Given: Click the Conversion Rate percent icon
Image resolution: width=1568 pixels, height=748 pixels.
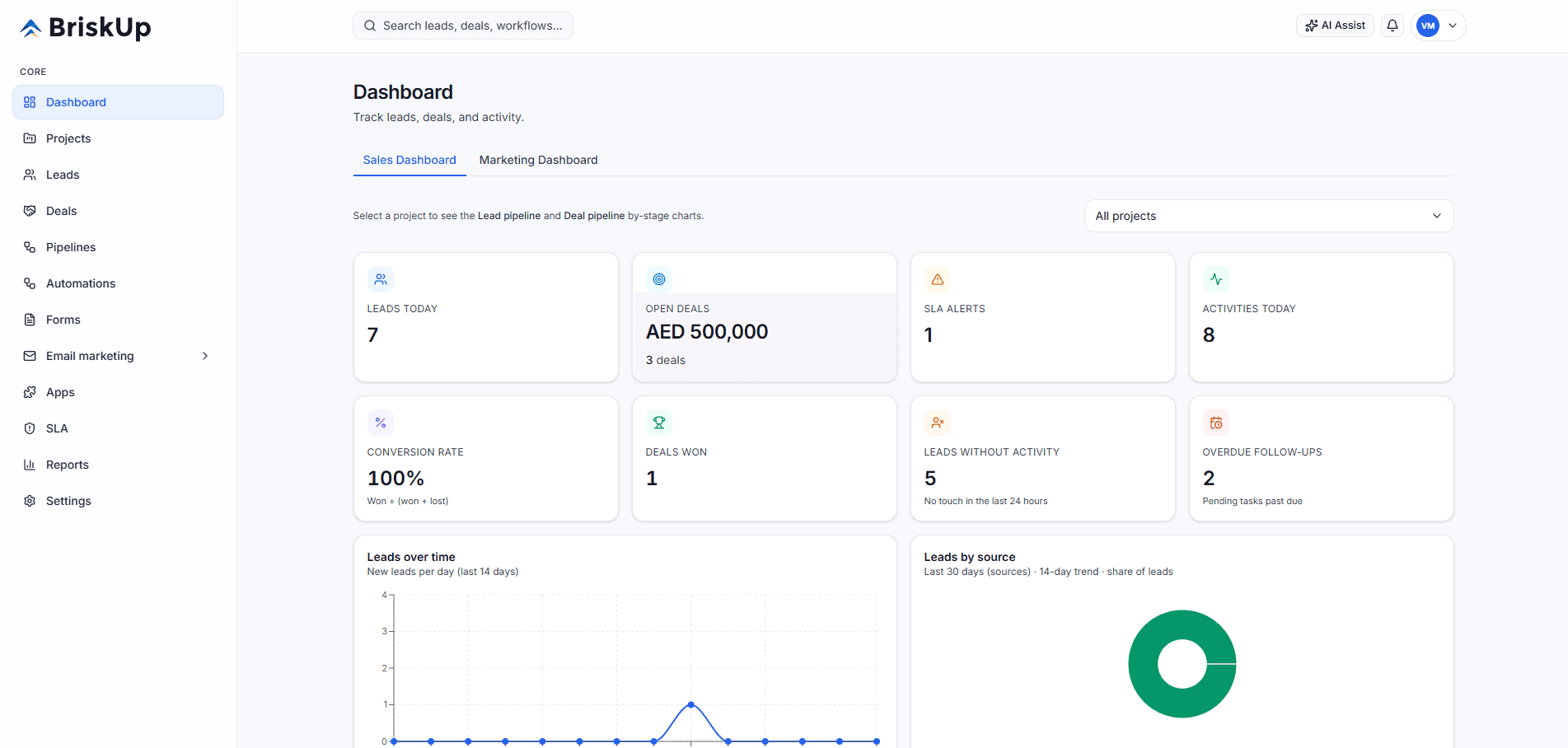Looking at the screenshot, I should 381,423.
